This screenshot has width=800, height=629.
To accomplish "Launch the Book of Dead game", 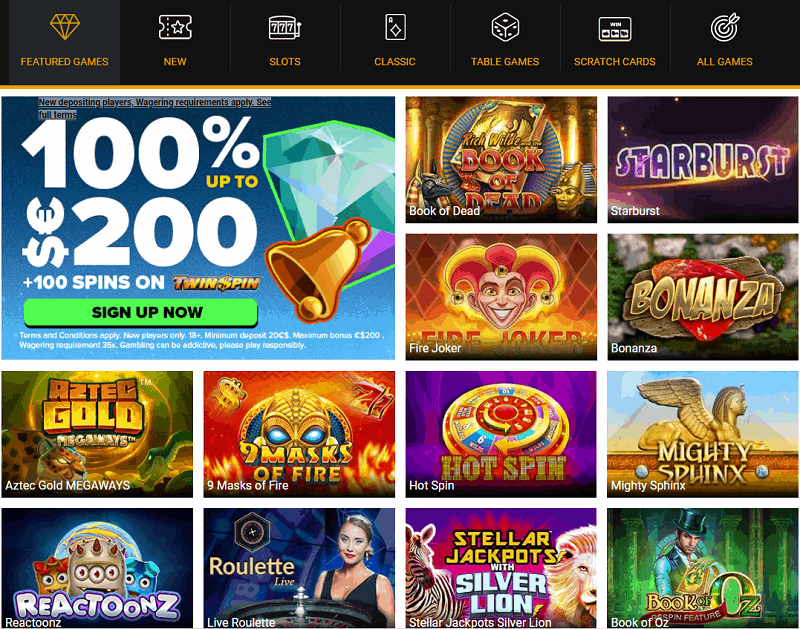I will [x=501, y=160].
